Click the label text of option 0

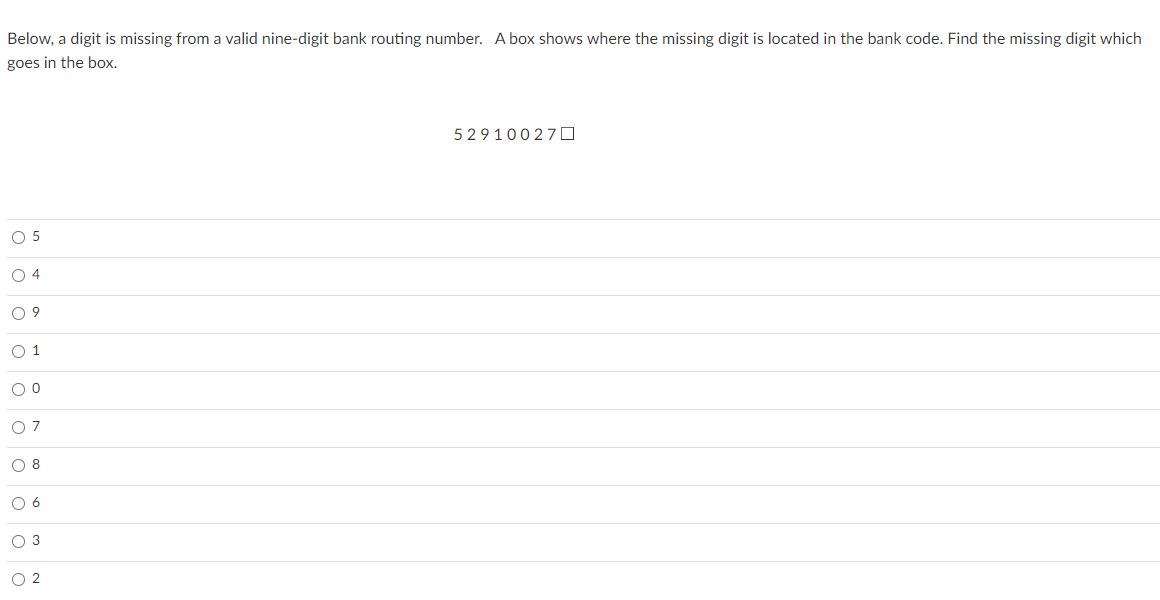tap(35, 388)
